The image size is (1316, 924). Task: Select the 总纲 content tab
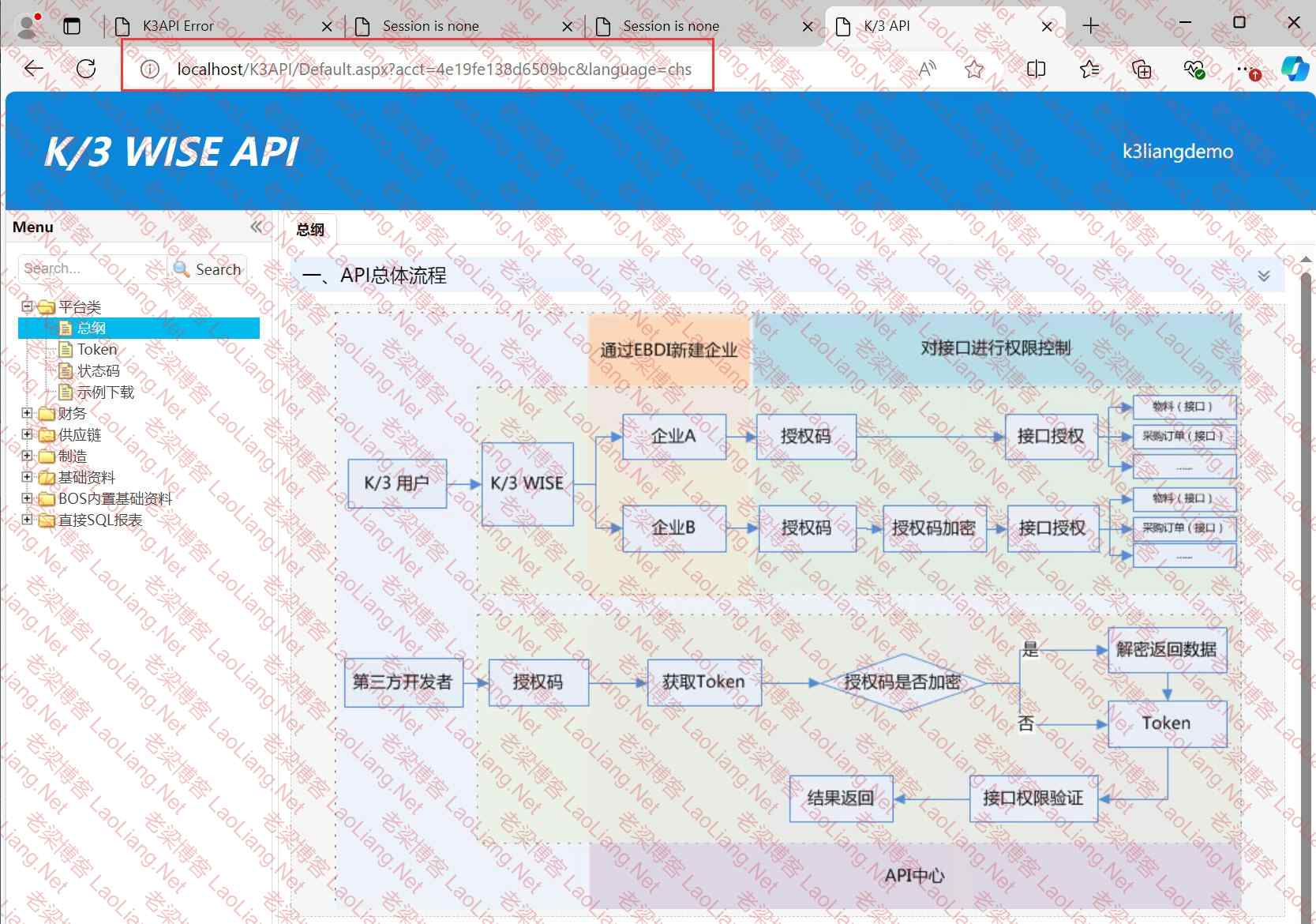coord(310,229)
